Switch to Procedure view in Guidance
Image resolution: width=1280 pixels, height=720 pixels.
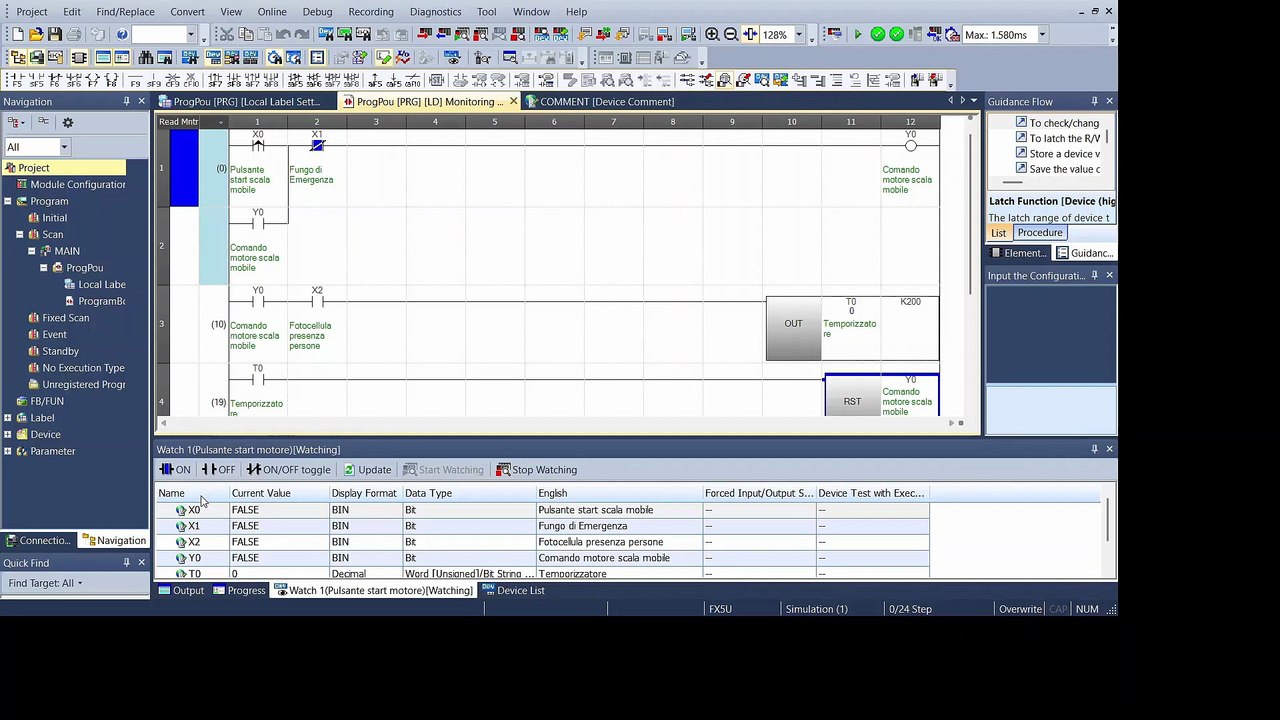pyautogui.click(x=1040, y=233)
